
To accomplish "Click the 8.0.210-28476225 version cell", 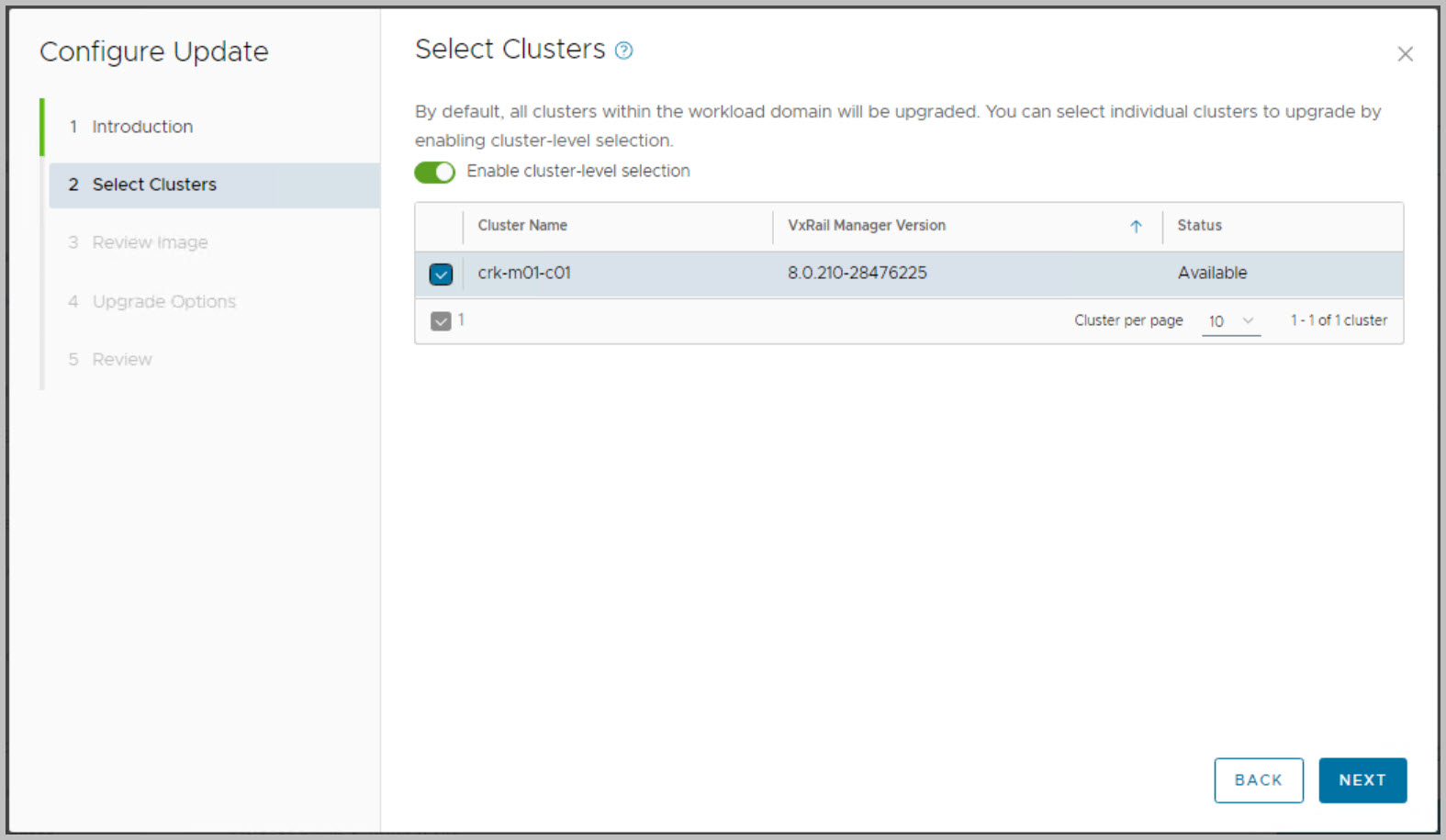I will click(x=857, y=273).
